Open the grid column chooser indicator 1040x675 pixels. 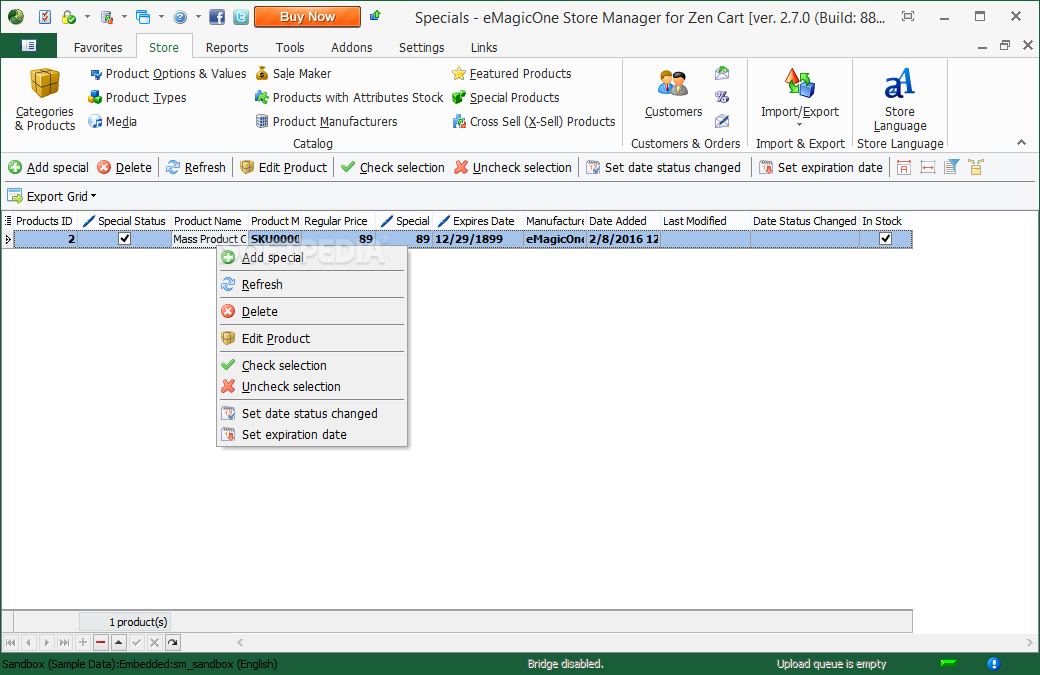click(8, 221)
